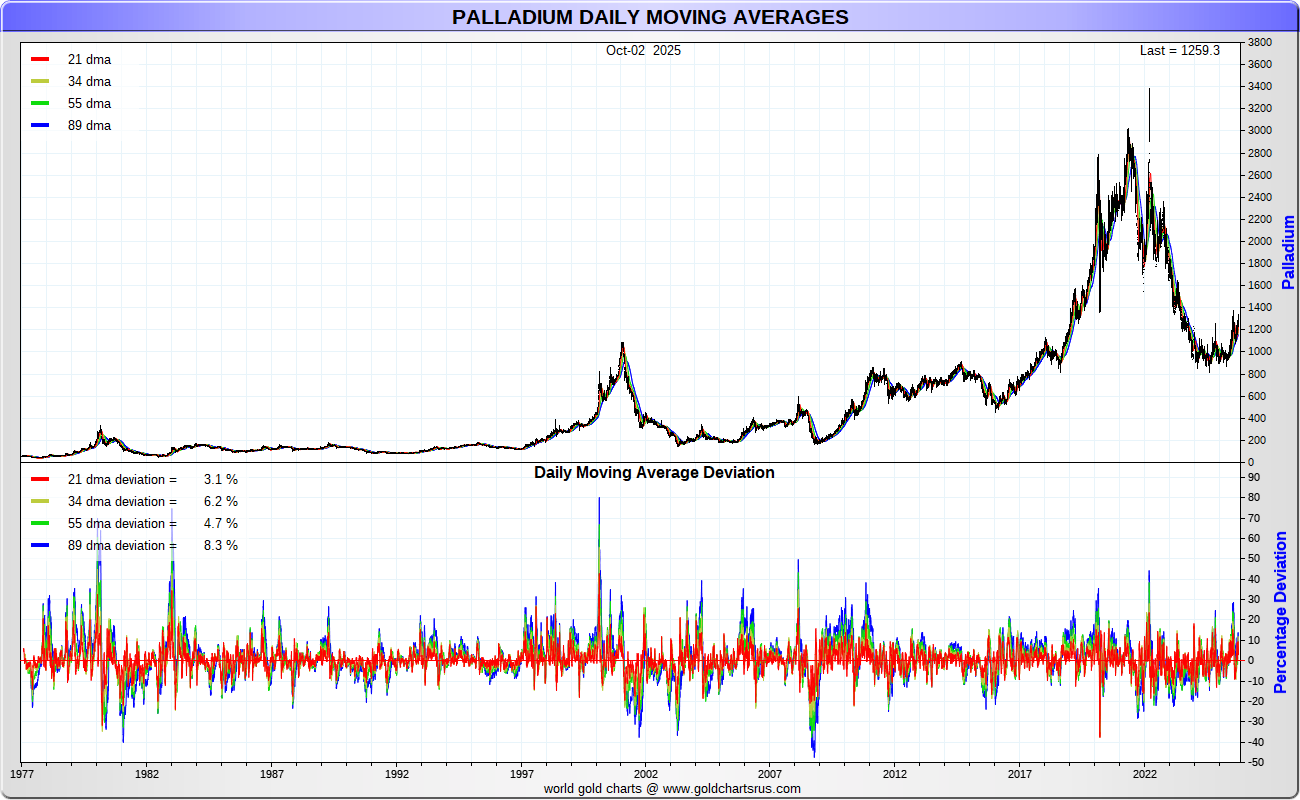1300x800 pixels.
Task: Click the "21 dma deviation =" label
Action: 122,480
